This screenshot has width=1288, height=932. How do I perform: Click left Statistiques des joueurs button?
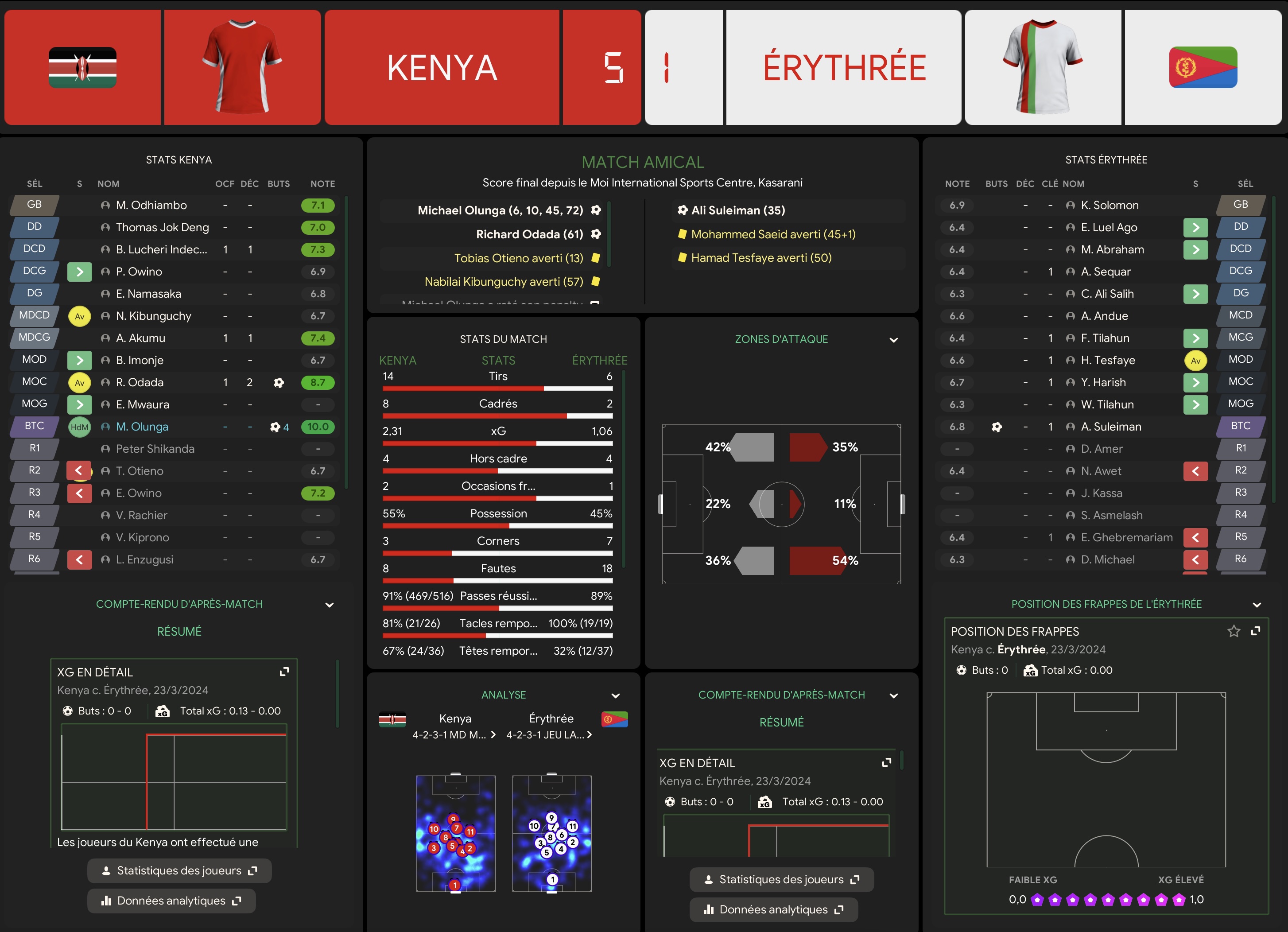click(179, 871)
